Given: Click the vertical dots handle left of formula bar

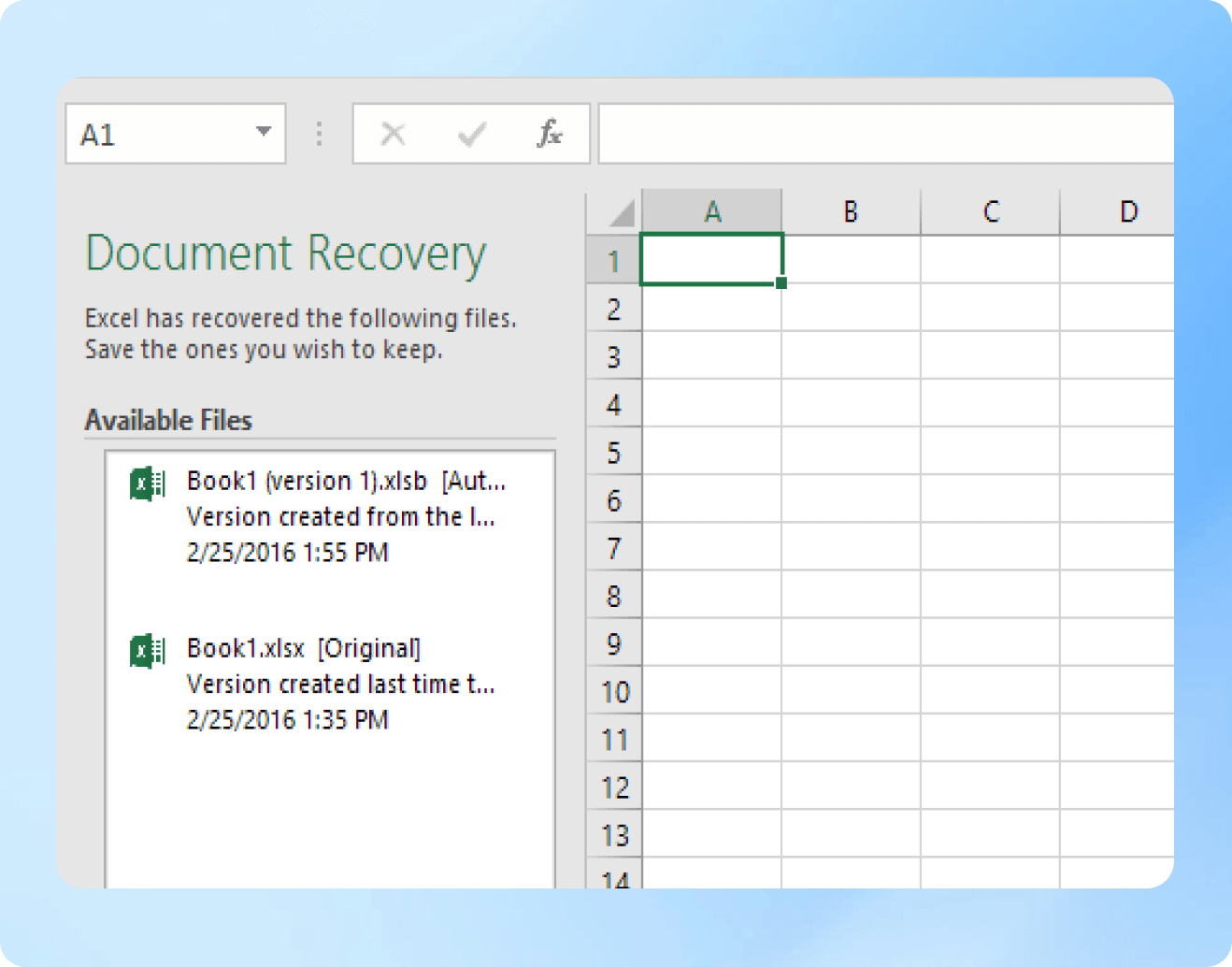Looking at the screenshot, I should pyautogui.click(x=319, y=134).
